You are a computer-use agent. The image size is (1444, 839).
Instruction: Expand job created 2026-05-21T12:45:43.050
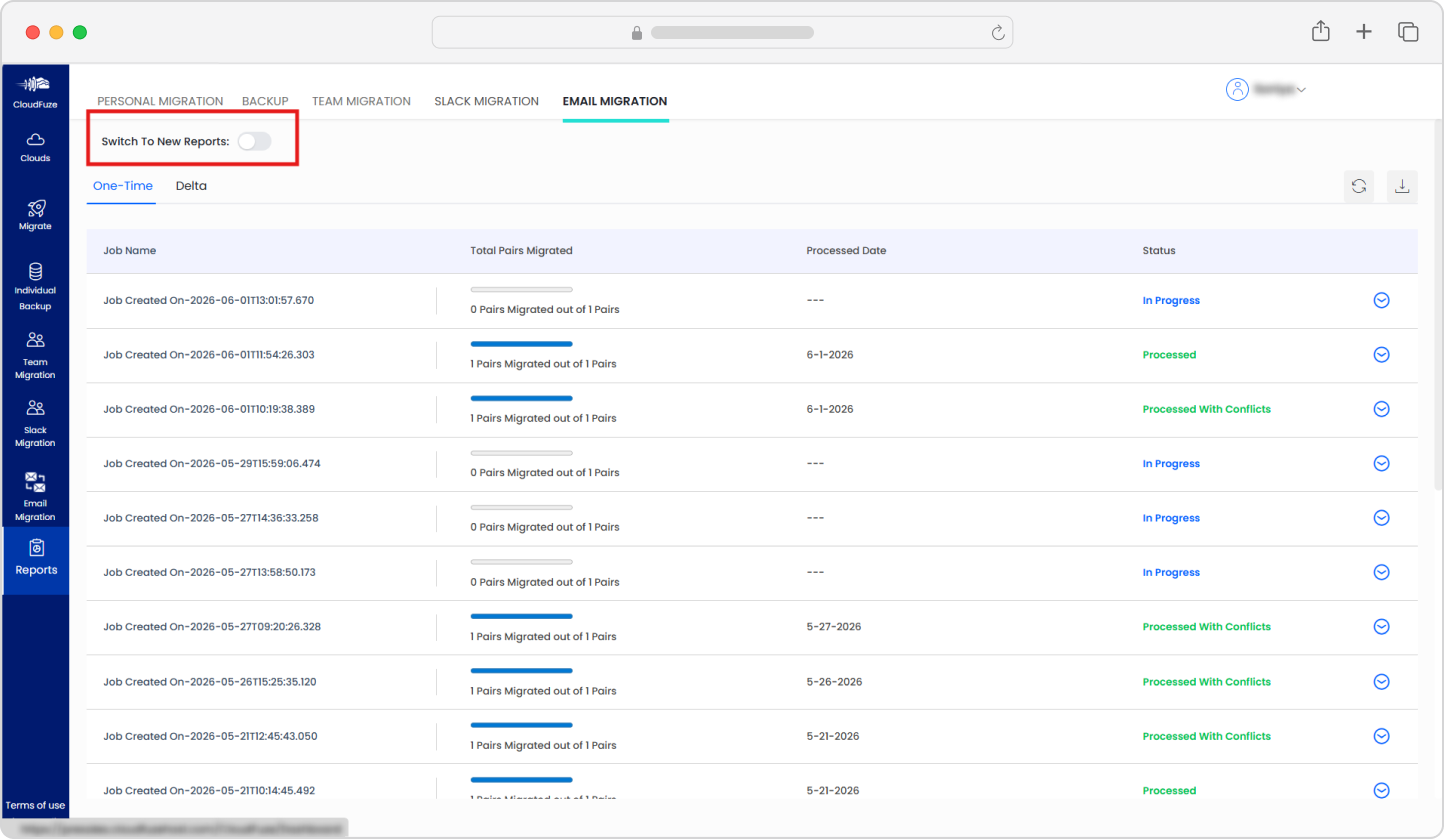click(1382, 736)
